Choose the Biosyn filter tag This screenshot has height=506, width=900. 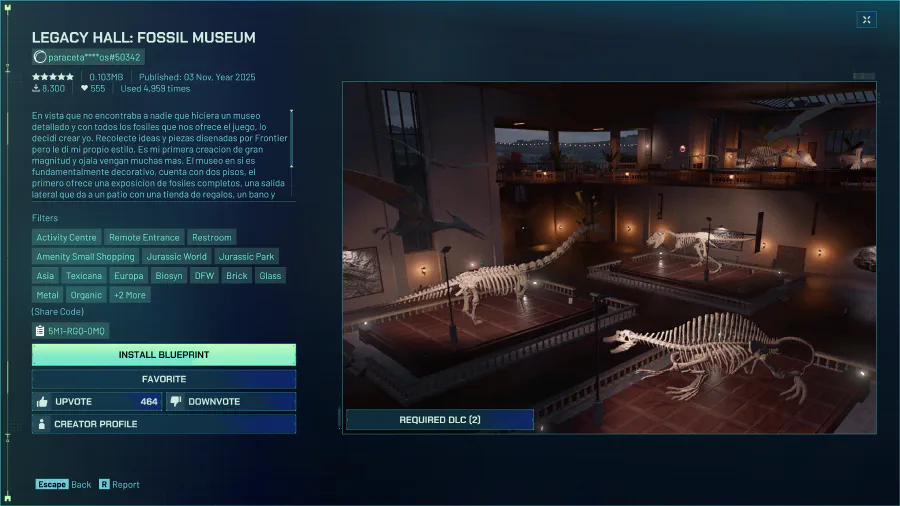point(169,276)
